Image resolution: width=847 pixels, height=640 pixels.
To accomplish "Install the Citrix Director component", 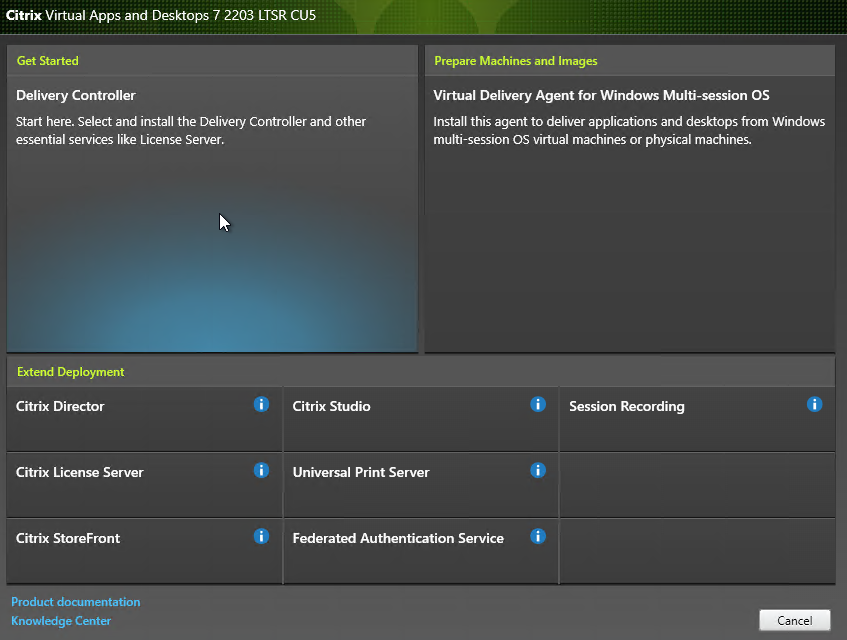I will (x=60, y=407).
